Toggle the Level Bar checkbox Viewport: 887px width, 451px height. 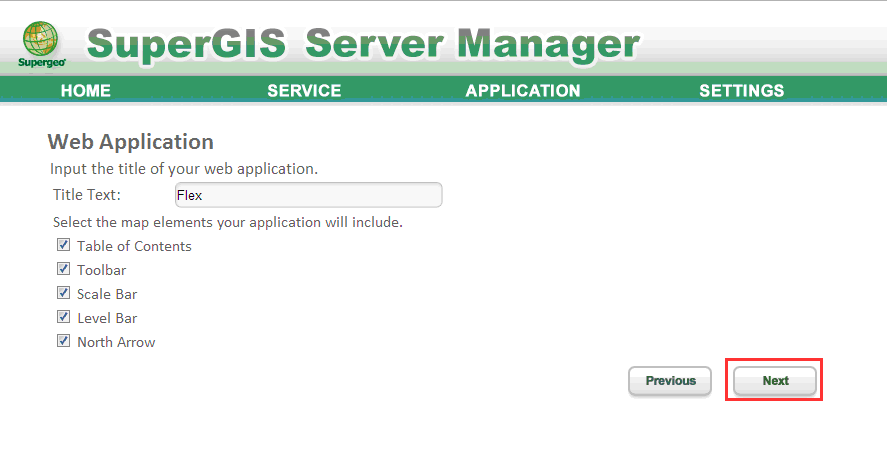tap(63, 317)
